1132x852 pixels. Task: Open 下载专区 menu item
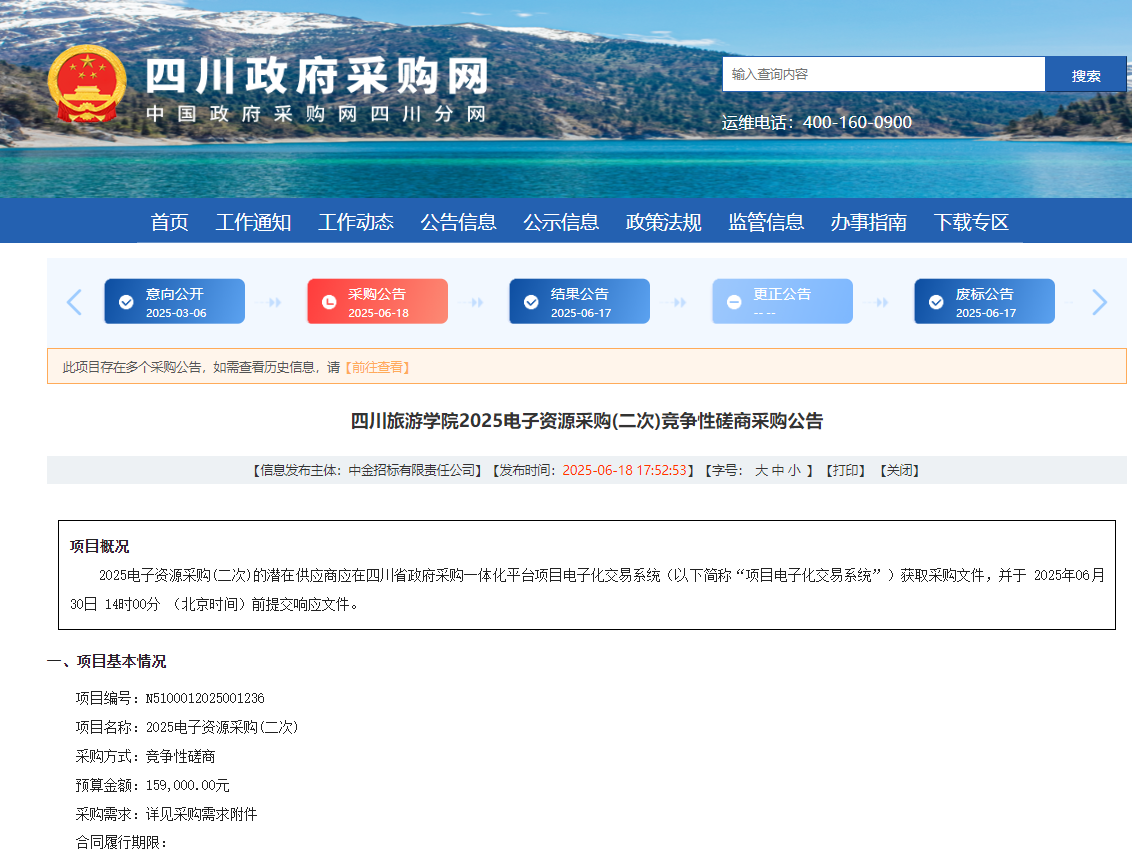(971, 222)
